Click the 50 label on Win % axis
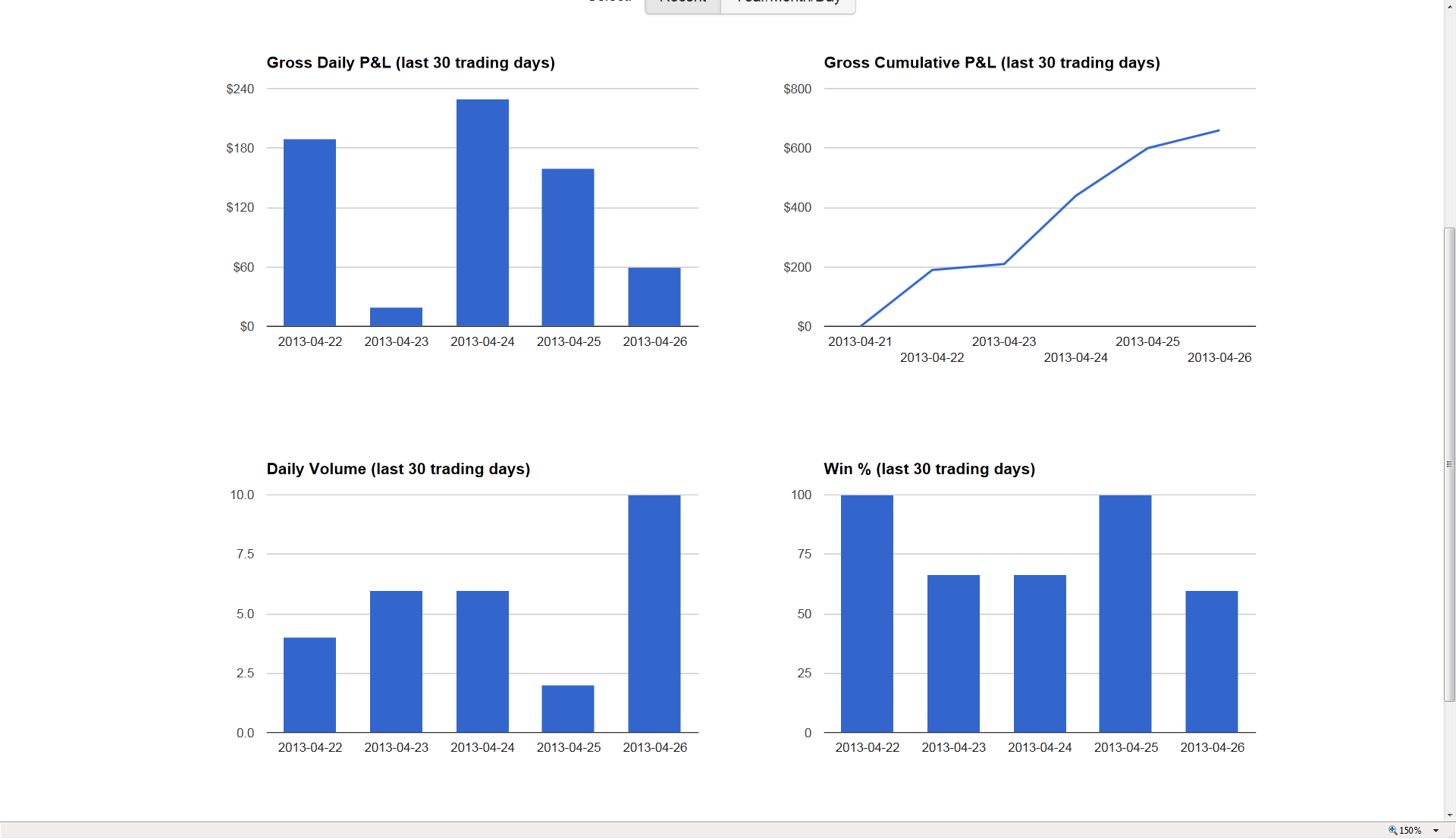This screenshot has width=1456, height=839. tap(805, 614)
